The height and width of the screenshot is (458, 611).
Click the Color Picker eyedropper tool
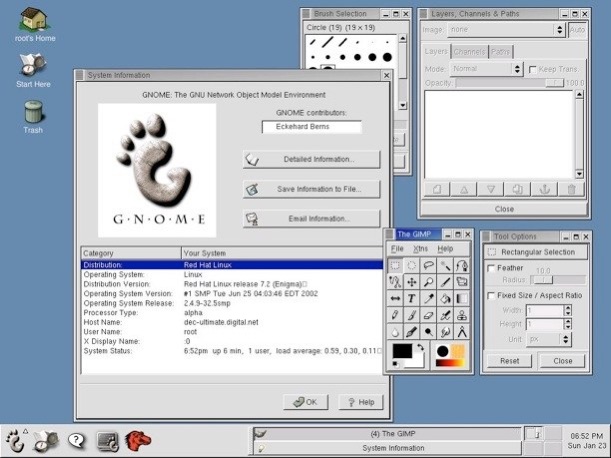pos(429,299)
